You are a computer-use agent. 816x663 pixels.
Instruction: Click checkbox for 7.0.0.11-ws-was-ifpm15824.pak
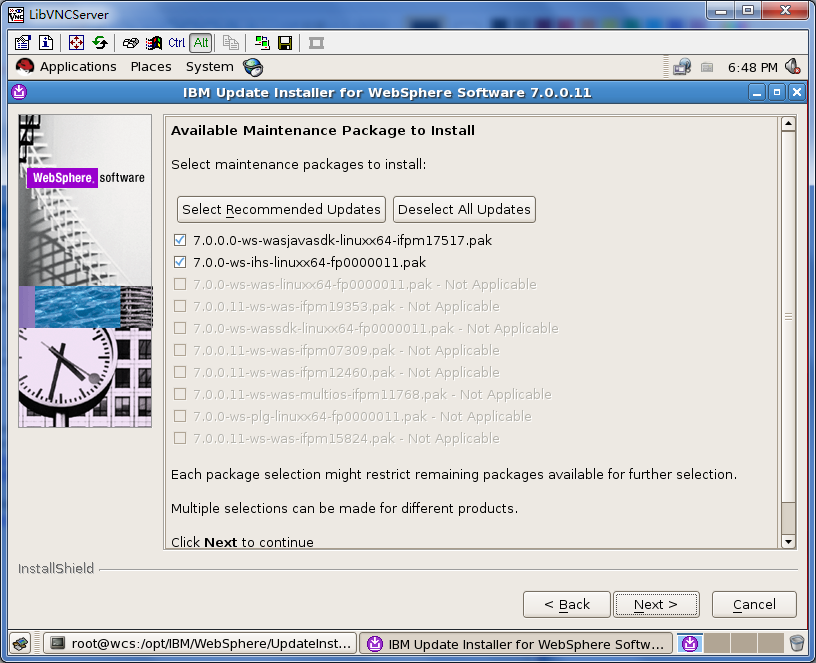tap(180, 438)
